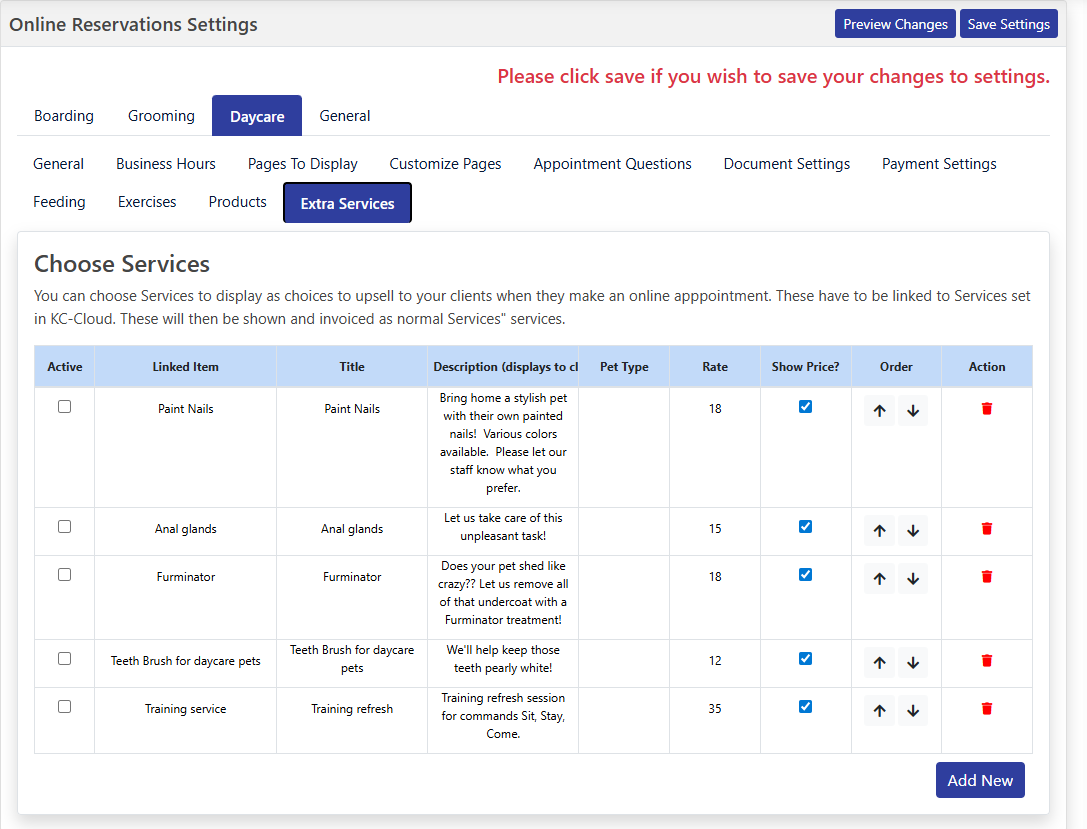Viewport: 1087px width, 829px height.
Task: Open the Business Hours sub-tab
Action: [166, 164]
